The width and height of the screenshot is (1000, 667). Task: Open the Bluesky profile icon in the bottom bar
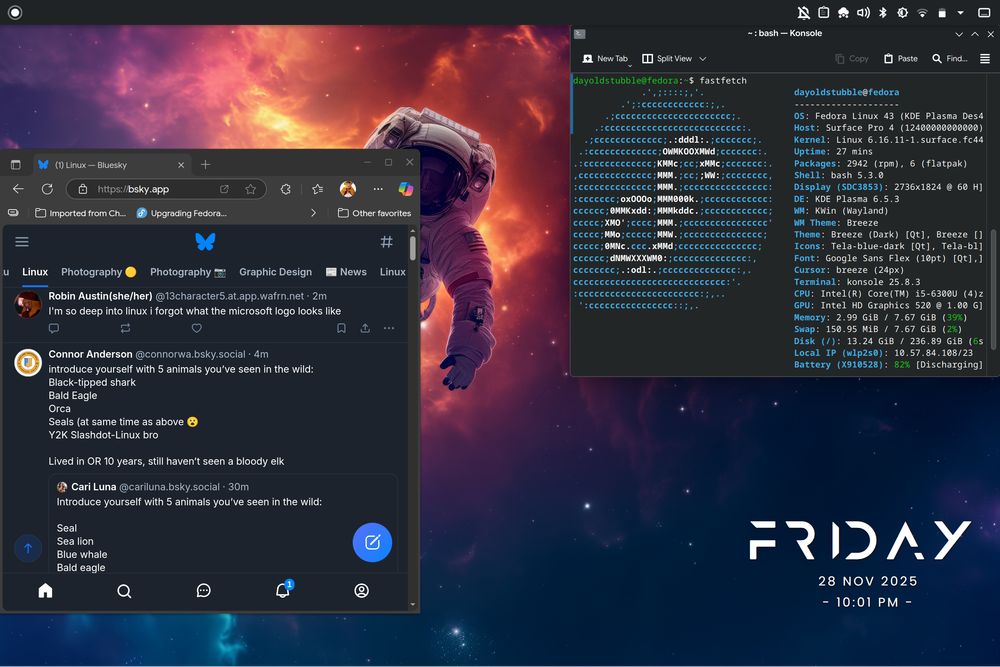[362, 590]
